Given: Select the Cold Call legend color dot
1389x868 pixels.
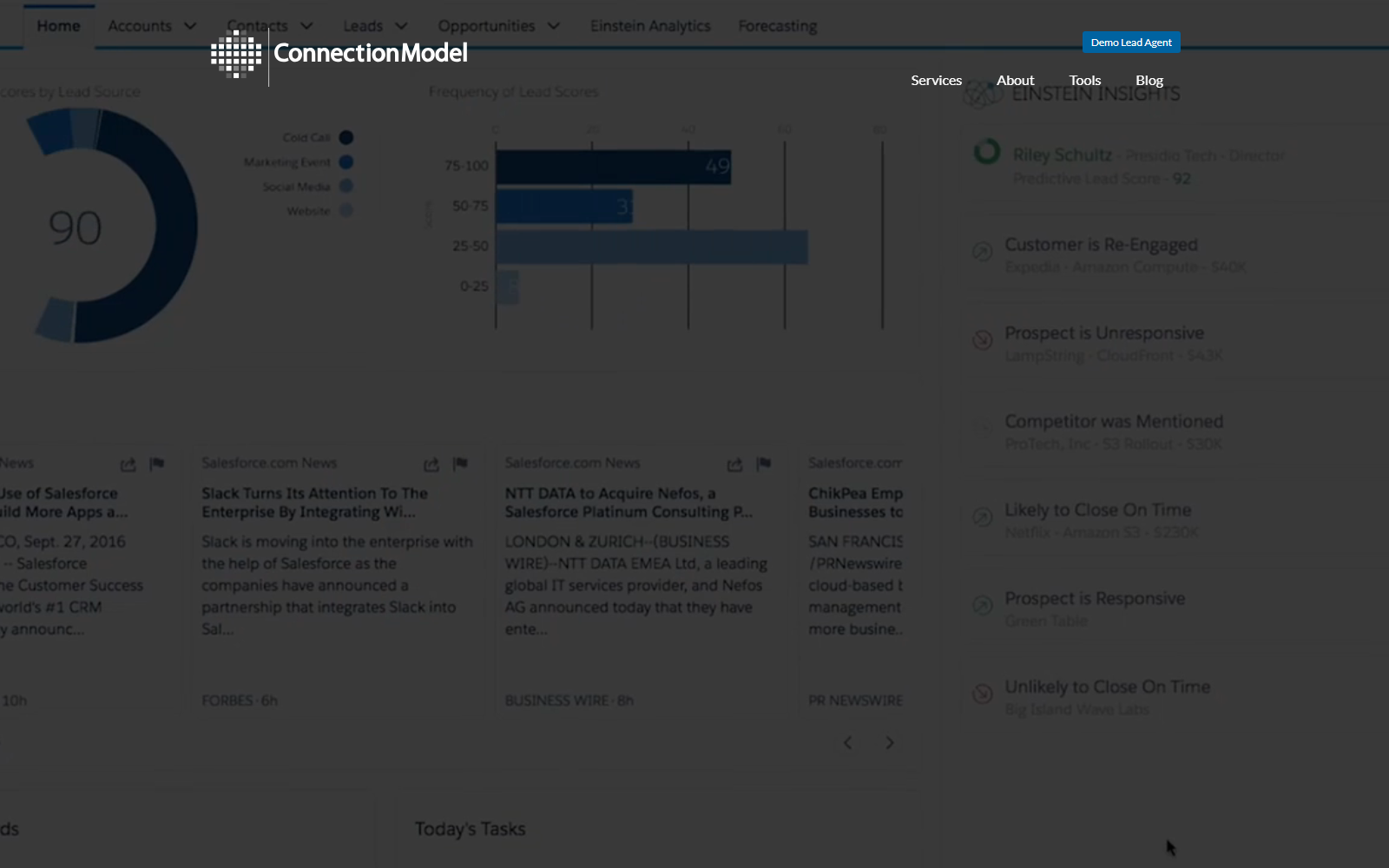Looking at the screenshot, I should 346,137.
